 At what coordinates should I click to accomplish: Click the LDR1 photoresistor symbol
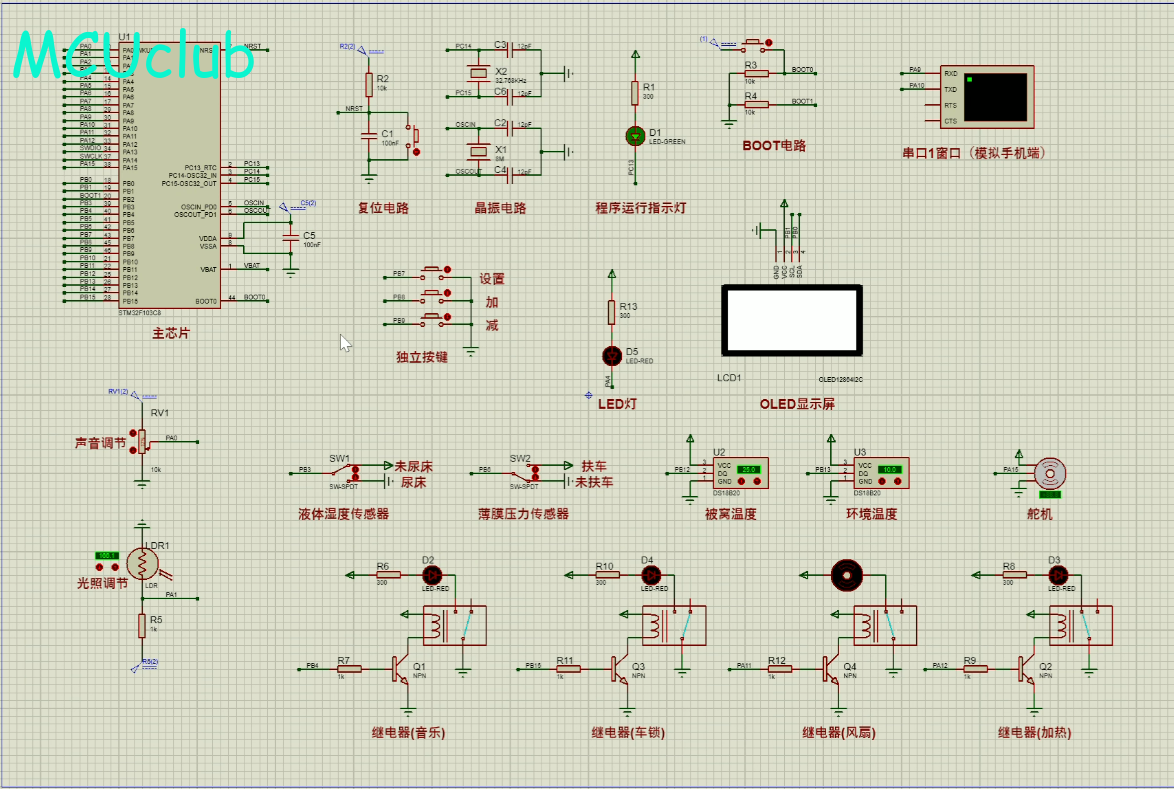(x=142, y=564)
